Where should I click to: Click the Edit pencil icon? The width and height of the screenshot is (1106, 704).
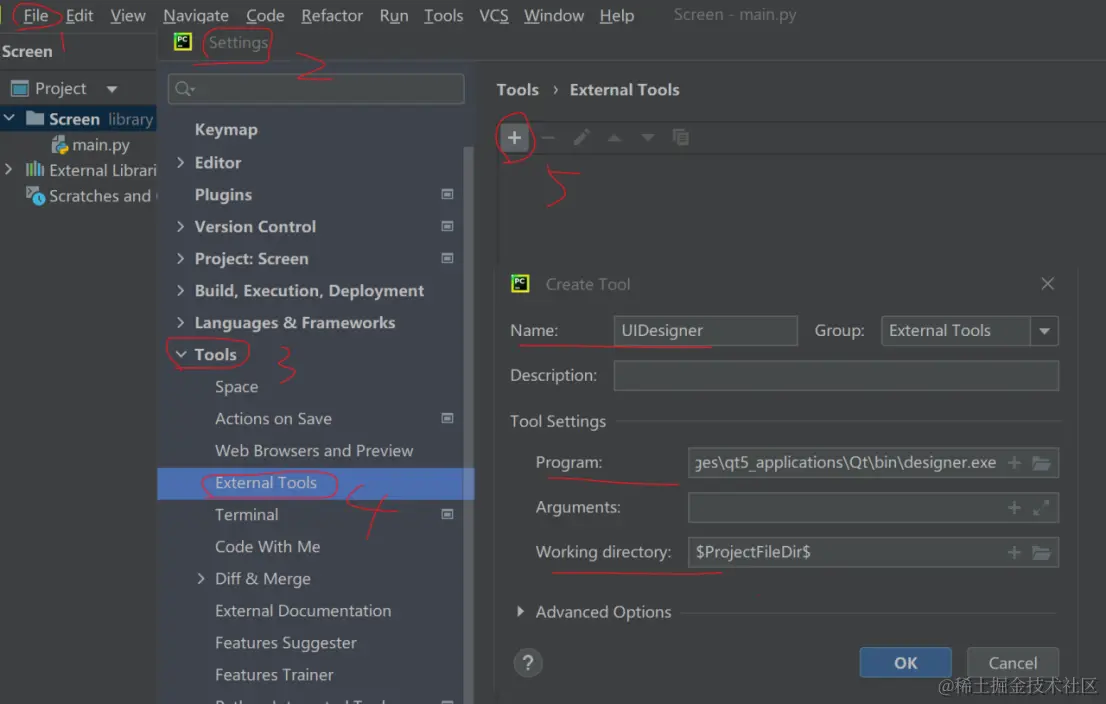click(581, 138)
